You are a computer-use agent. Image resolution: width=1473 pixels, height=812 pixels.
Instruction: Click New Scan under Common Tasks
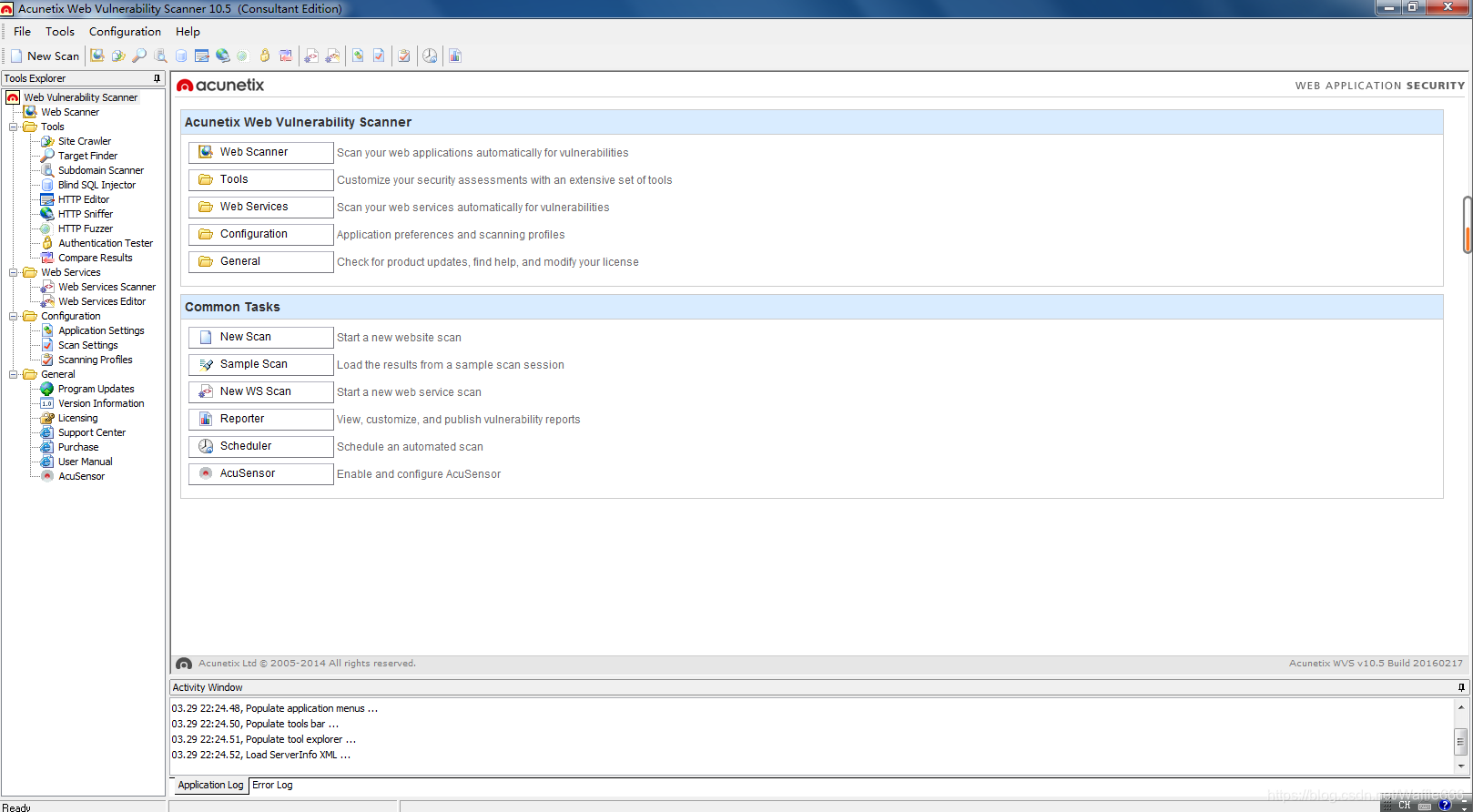click(261, 337)
